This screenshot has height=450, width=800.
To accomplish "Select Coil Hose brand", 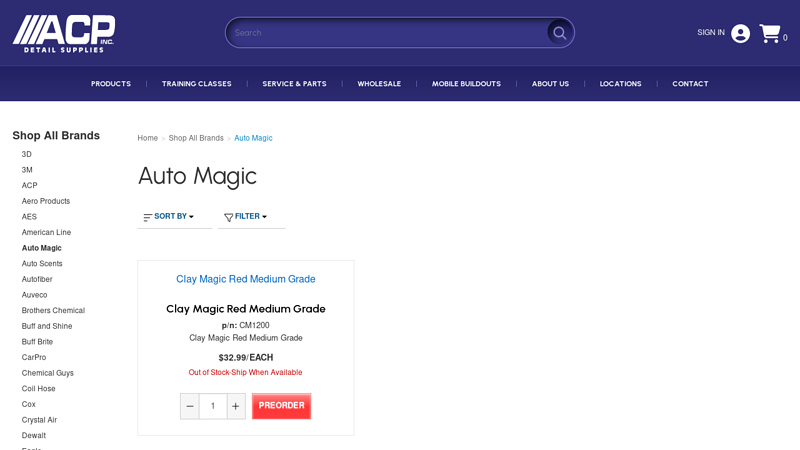I will coord(38,389).
